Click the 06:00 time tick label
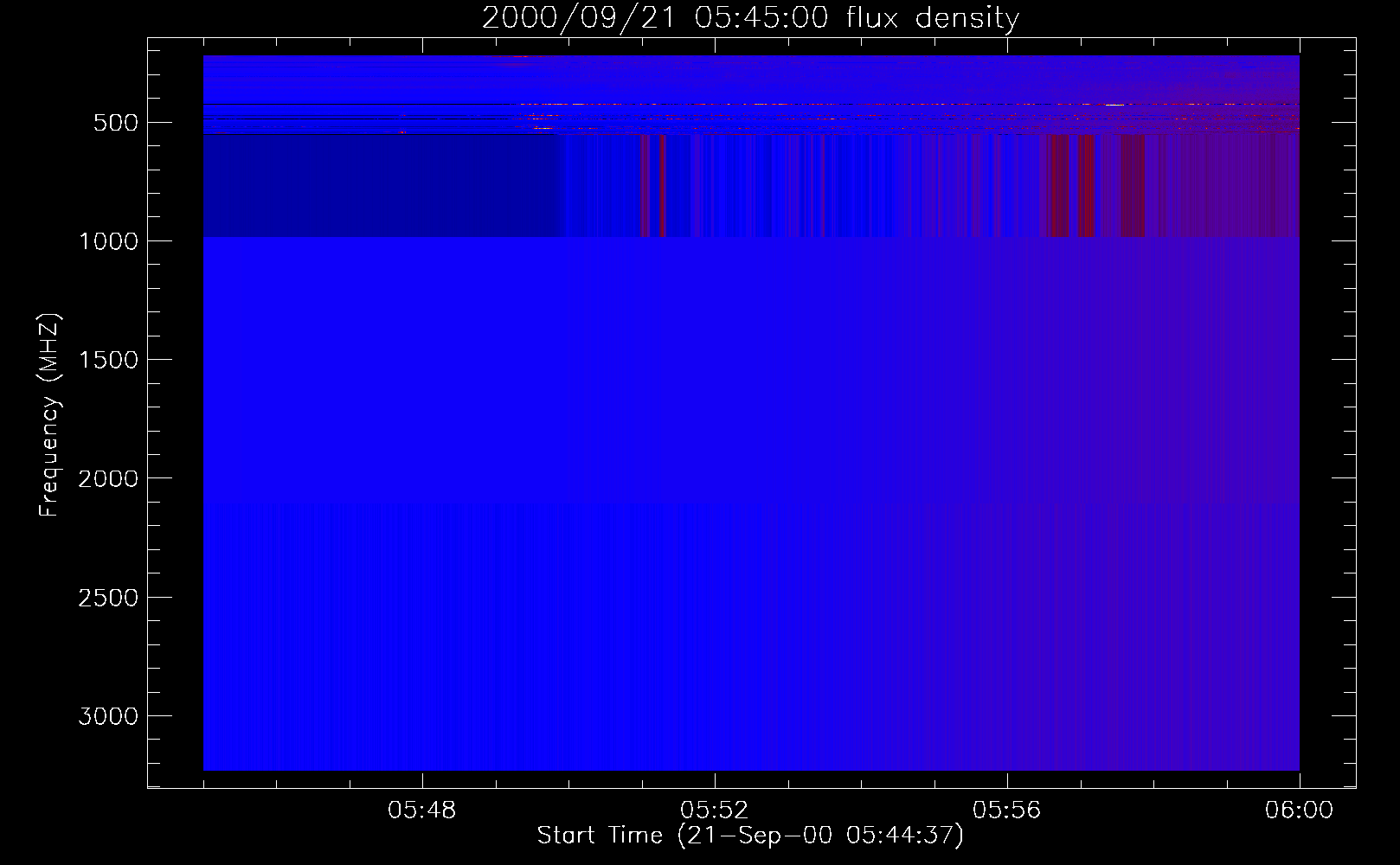The height and width of the screenshot is (865, 1400). 1299,811
